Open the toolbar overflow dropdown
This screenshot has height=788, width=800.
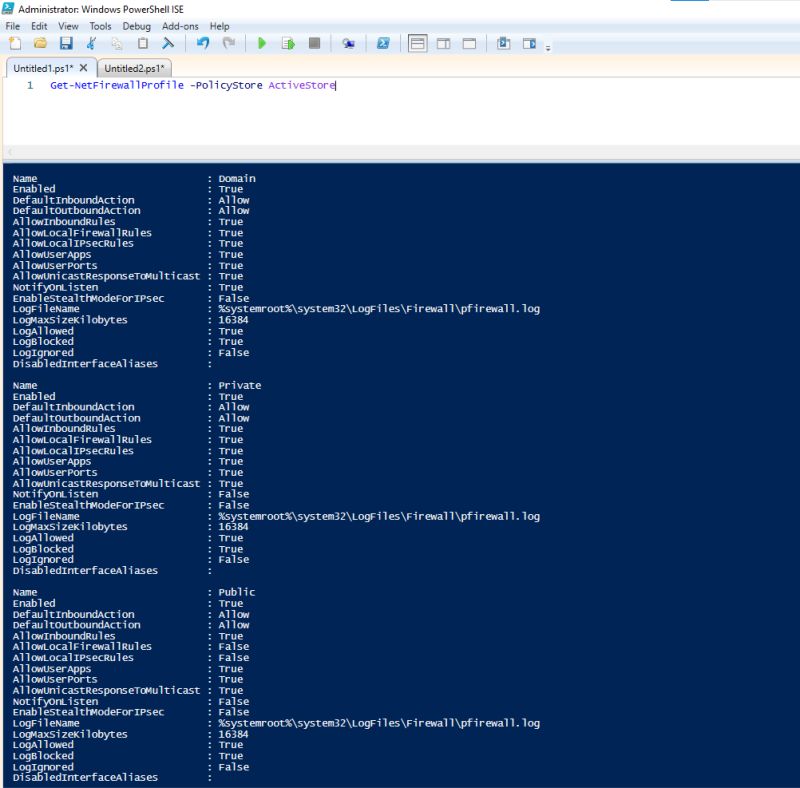[x=548, y=46]
